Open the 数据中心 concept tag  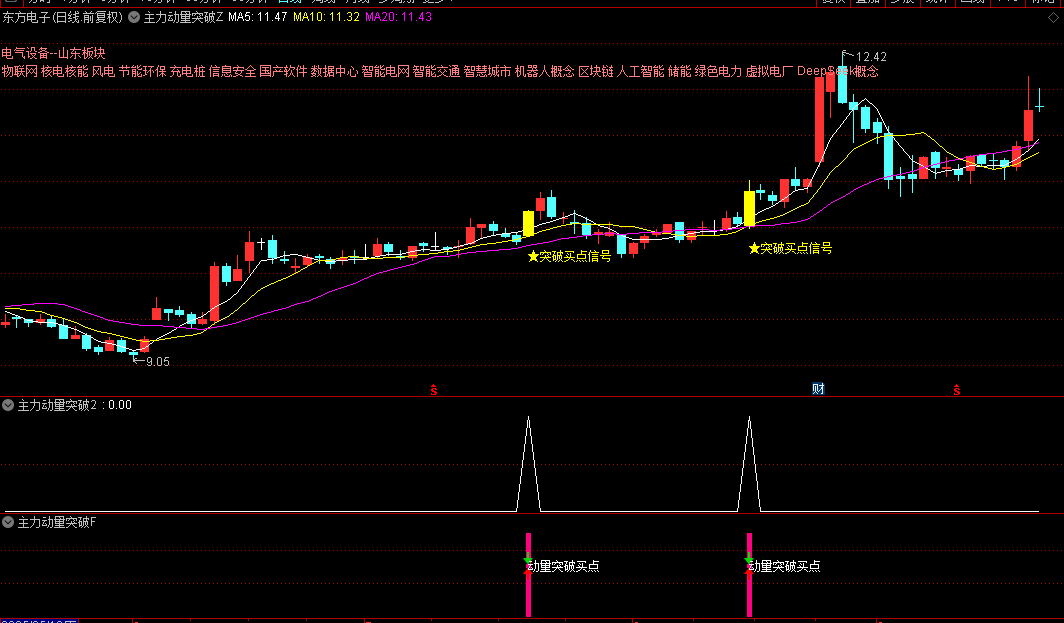tap(334, 71)
